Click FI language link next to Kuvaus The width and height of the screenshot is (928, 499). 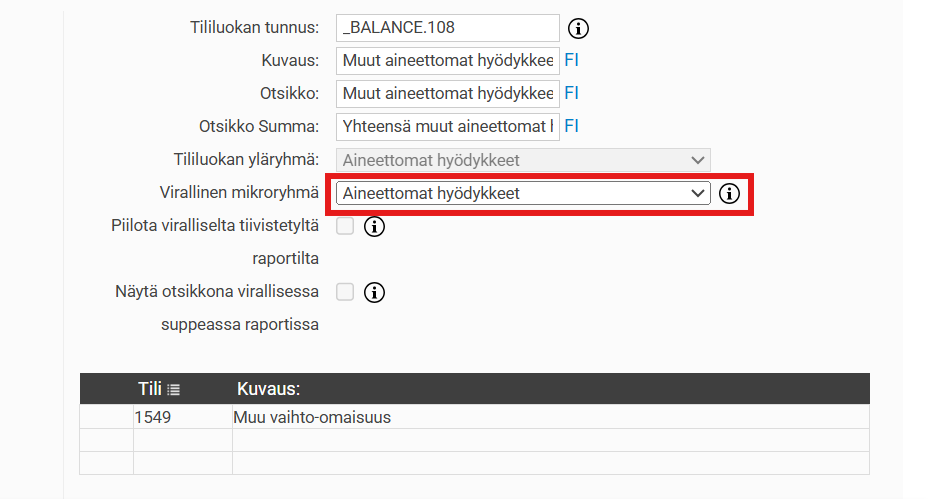click(571, 60)
